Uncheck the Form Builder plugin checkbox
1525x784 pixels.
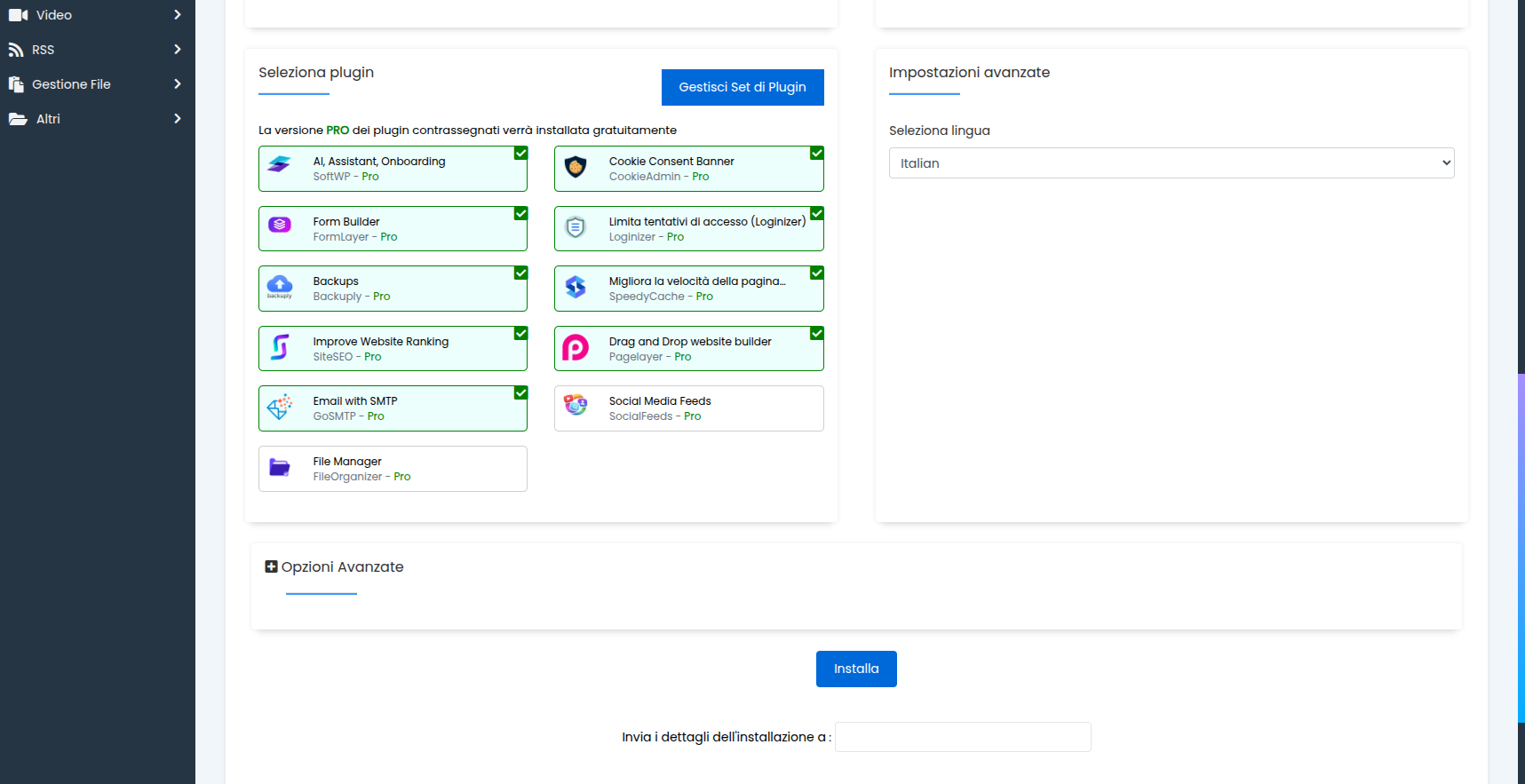(x=520, y=214)
